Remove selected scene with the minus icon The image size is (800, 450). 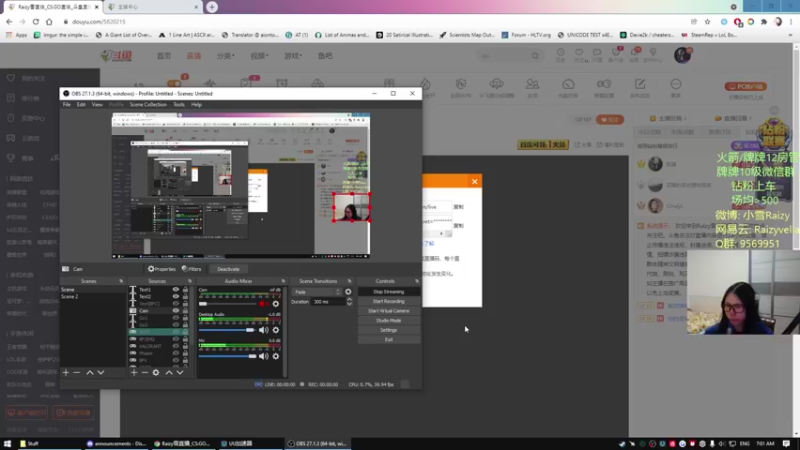click(x=77, y=373)
